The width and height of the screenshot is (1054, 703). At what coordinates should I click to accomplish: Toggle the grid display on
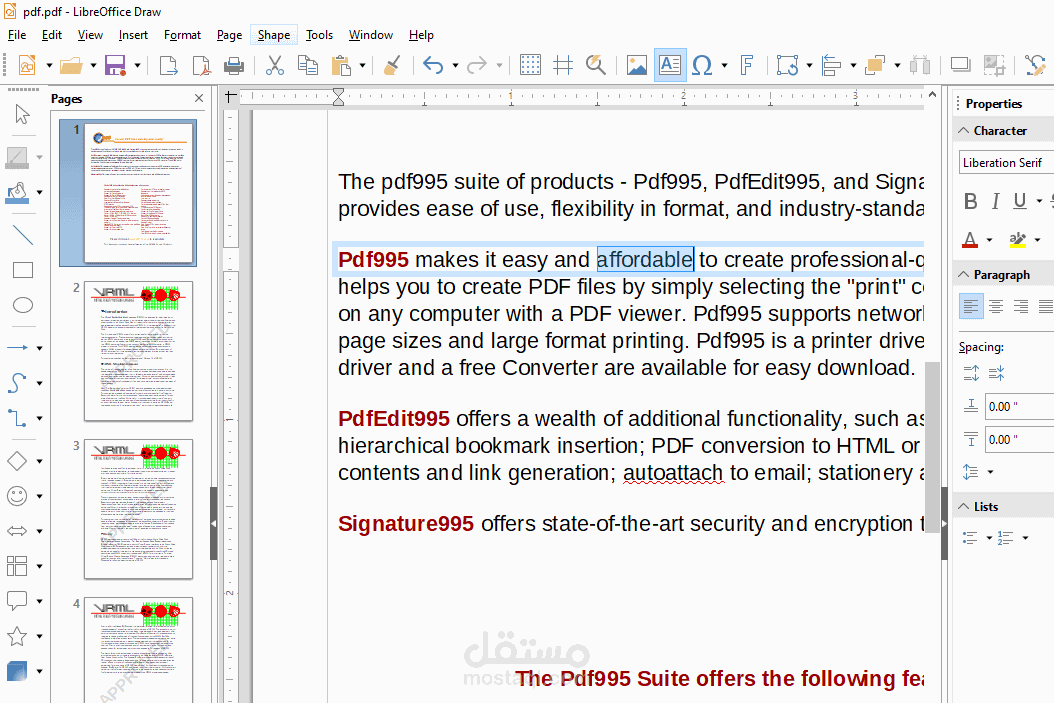click(x=530, y=64)
